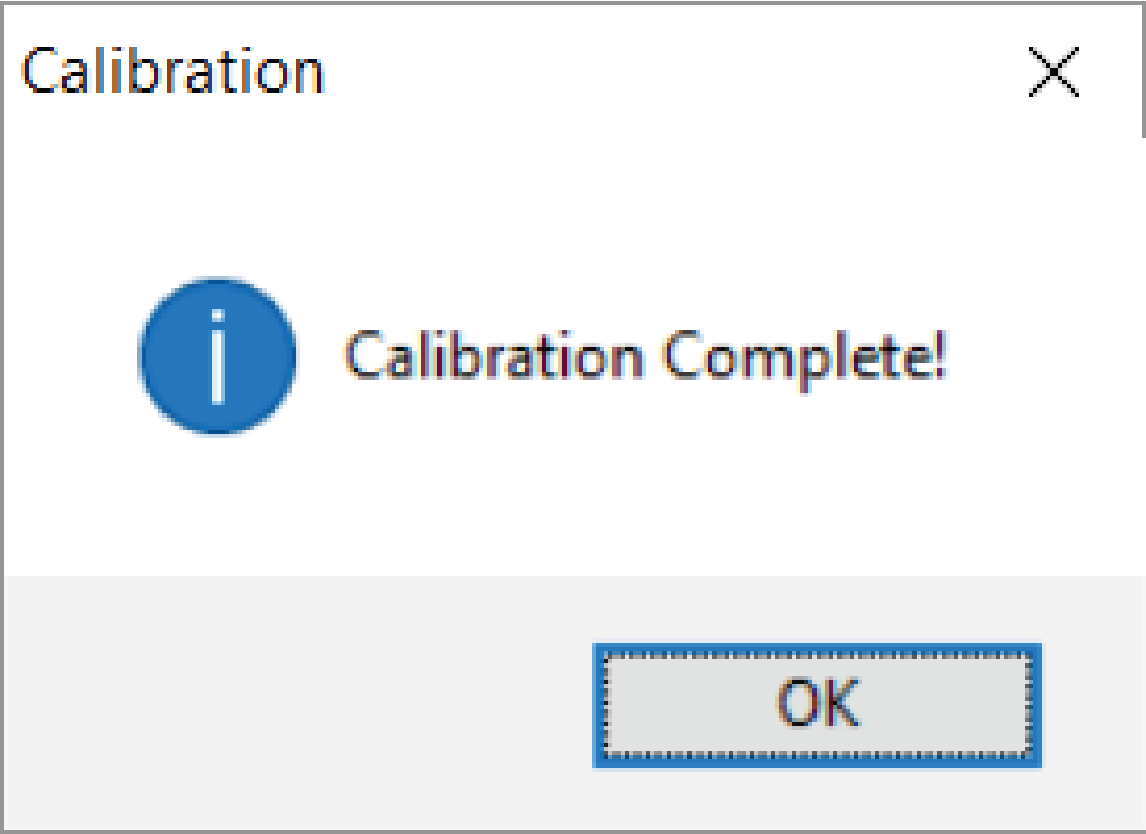Viewport: 1146px width, 834px height.
Task: Acknowledge the Calibration Complete notification
Action: pos(817,705)
